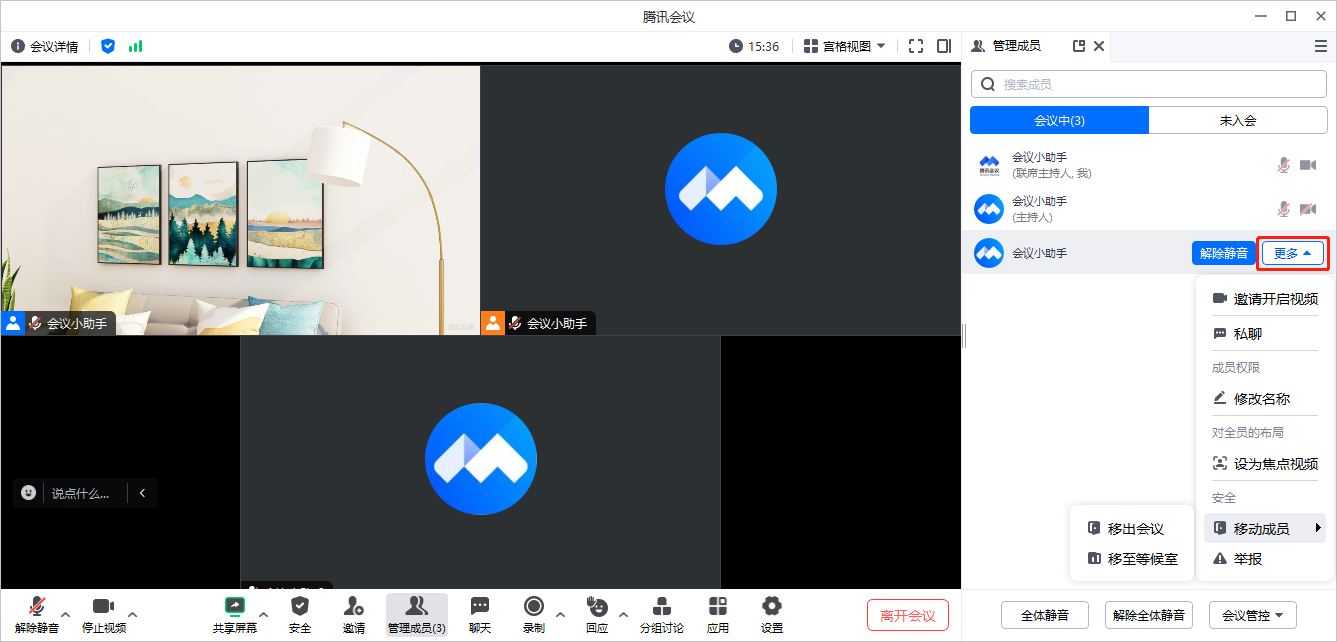Click the 15:36 meeting timer
Screen dimensions: 1337x642
763,46
